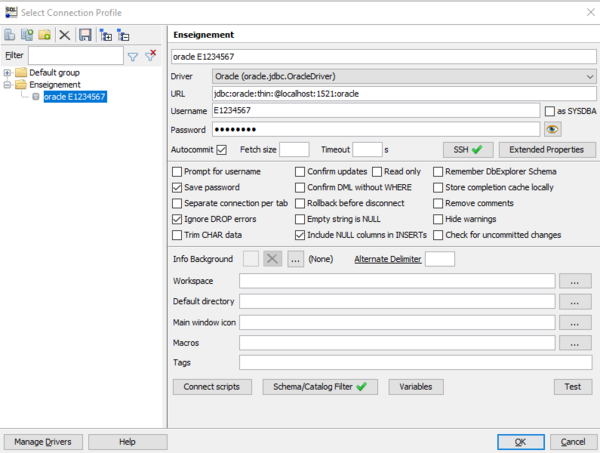Enable Read only checkbox

pyautogui.click(x=377, y=172)
